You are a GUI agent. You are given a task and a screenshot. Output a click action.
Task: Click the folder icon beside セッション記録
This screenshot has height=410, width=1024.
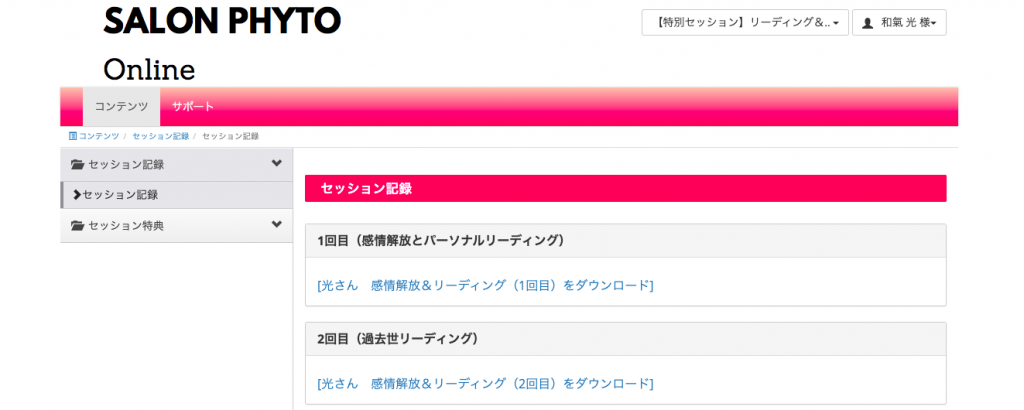[78, 165]
